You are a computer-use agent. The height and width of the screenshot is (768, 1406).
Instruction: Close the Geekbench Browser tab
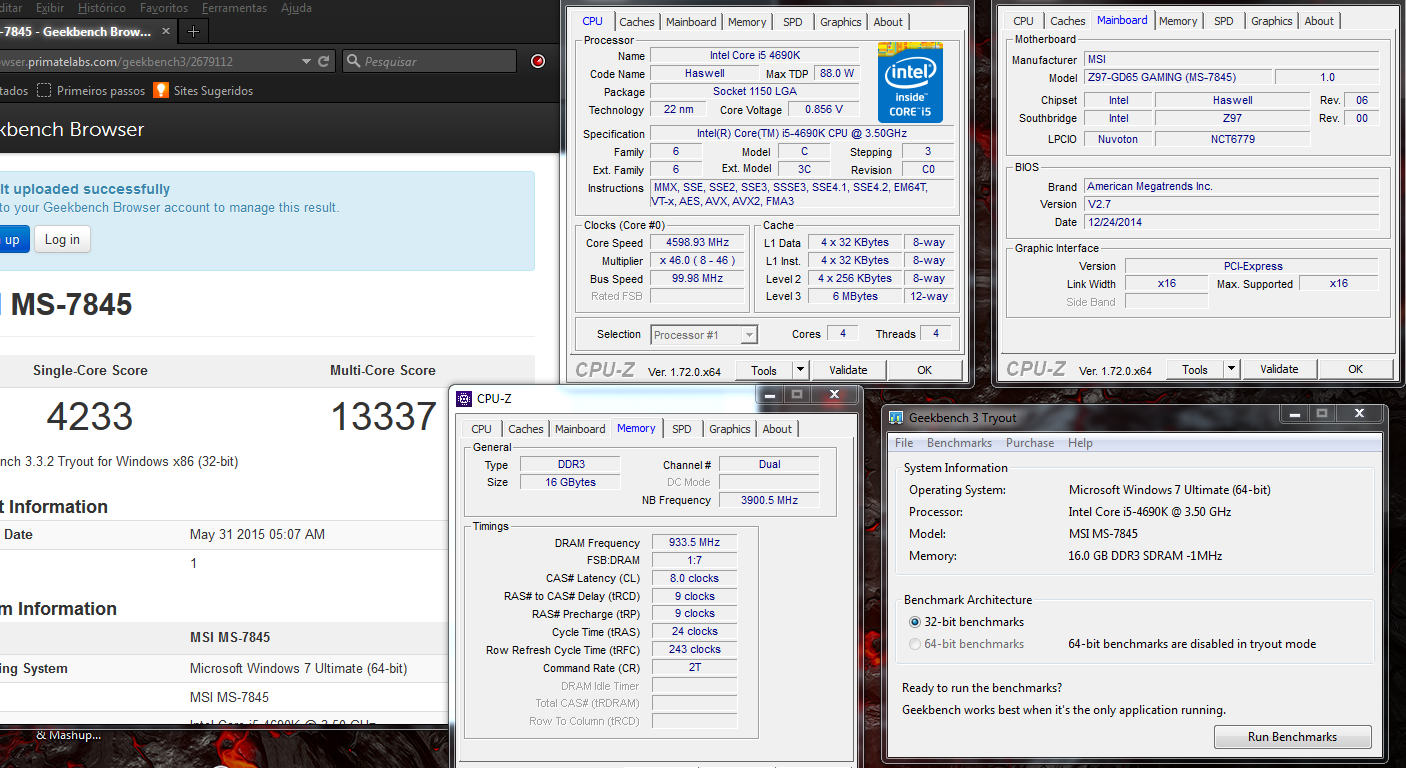[x=164, y=31]
